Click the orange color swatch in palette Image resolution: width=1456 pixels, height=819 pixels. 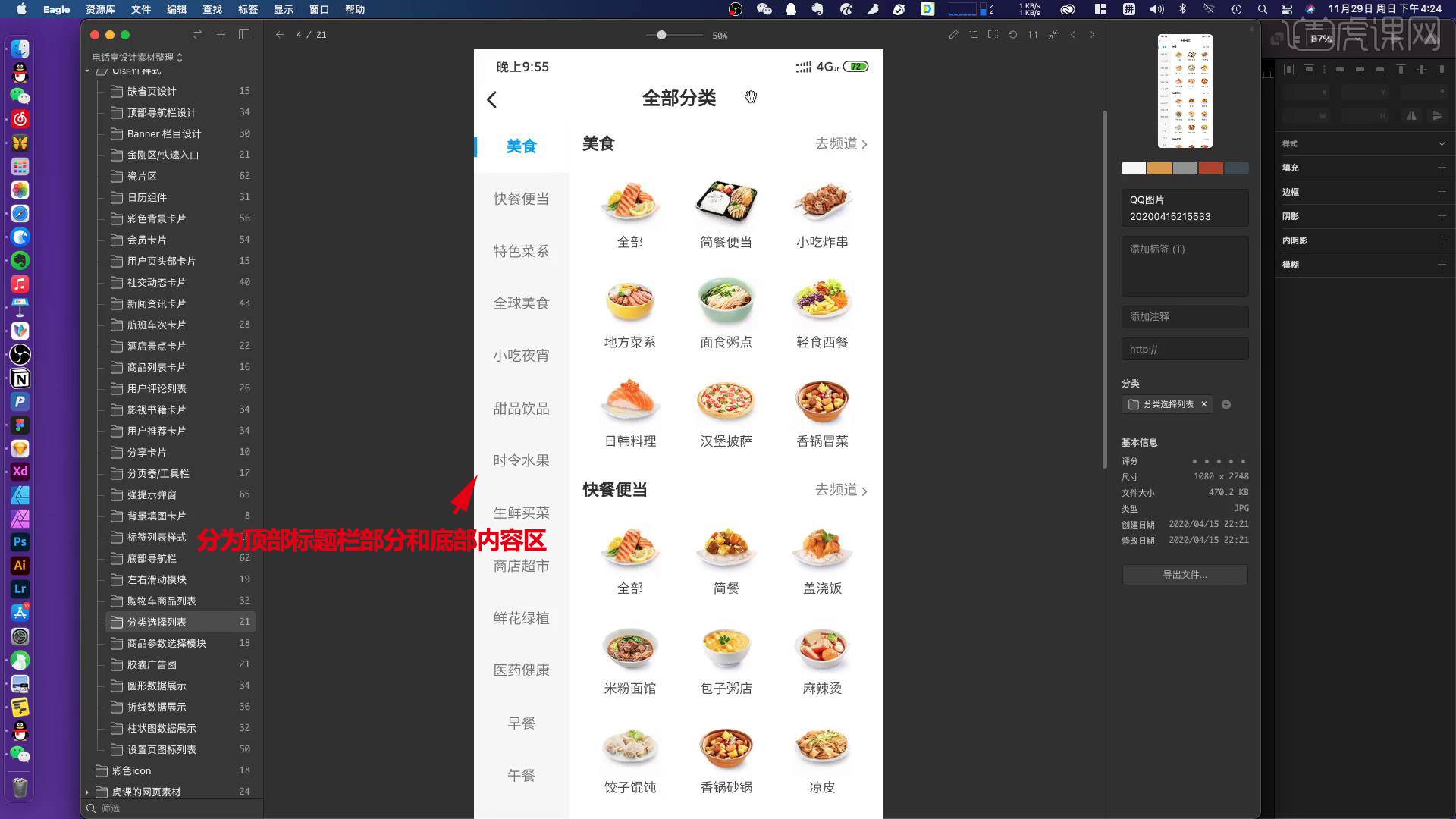1159,168
